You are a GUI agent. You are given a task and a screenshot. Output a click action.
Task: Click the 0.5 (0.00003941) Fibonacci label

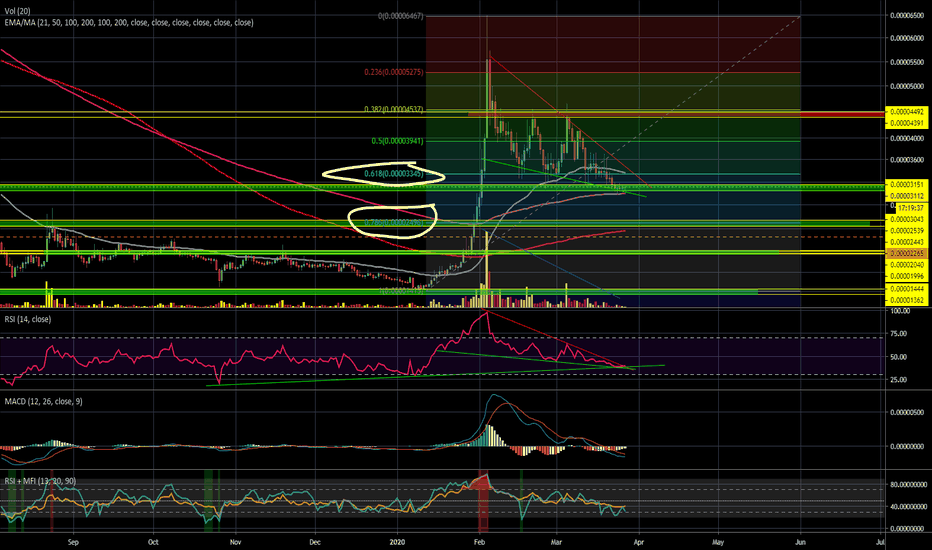tap(397, 141)
